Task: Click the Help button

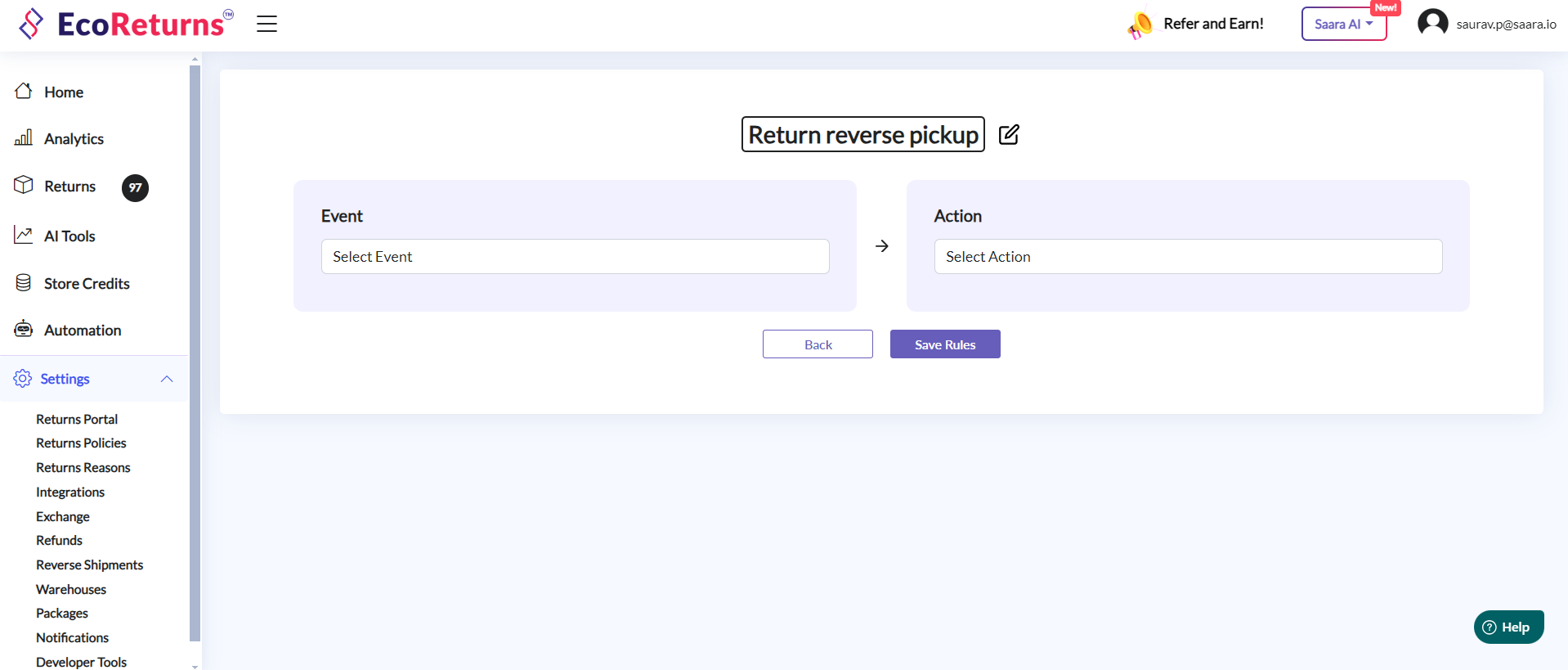Action: (1508, 627)
